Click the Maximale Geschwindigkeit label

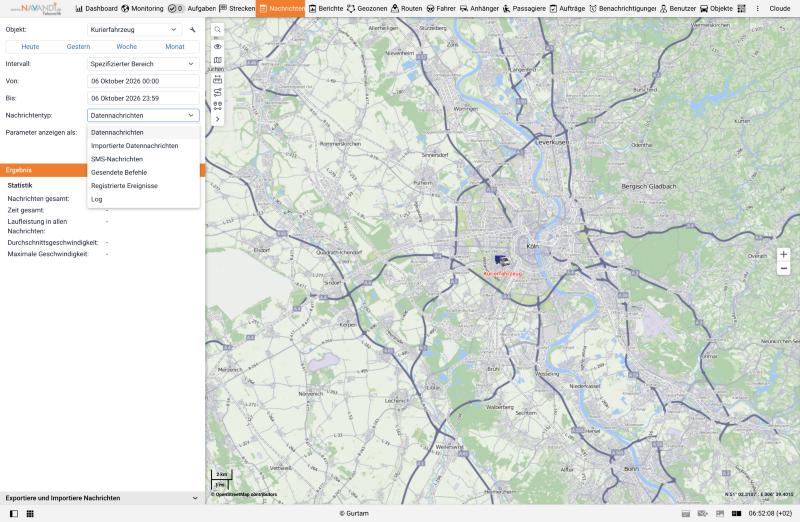coord(47,254)
